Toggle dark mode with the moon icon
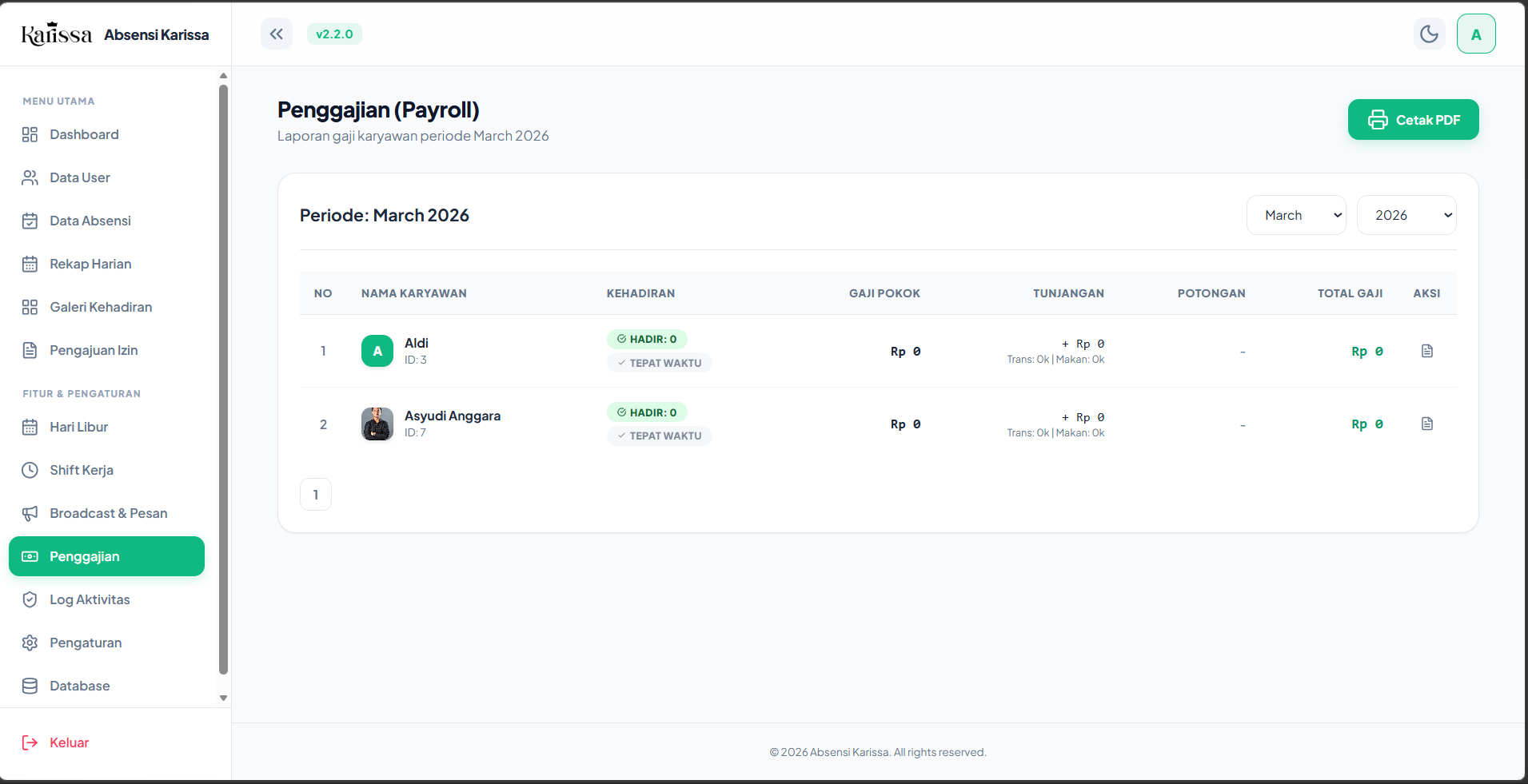The height and width of the screenshot is (784, 1528). tap(1429, 34)
